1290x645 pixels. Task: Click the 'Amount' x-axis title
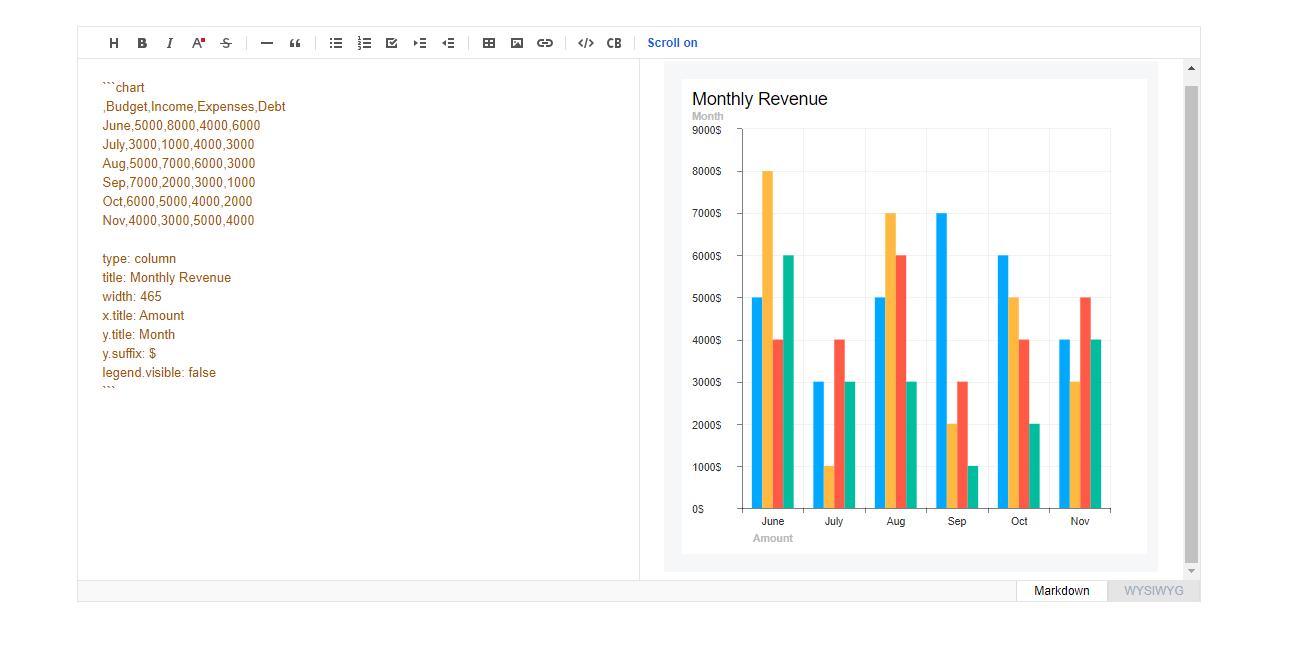click(x=773, y=538)
